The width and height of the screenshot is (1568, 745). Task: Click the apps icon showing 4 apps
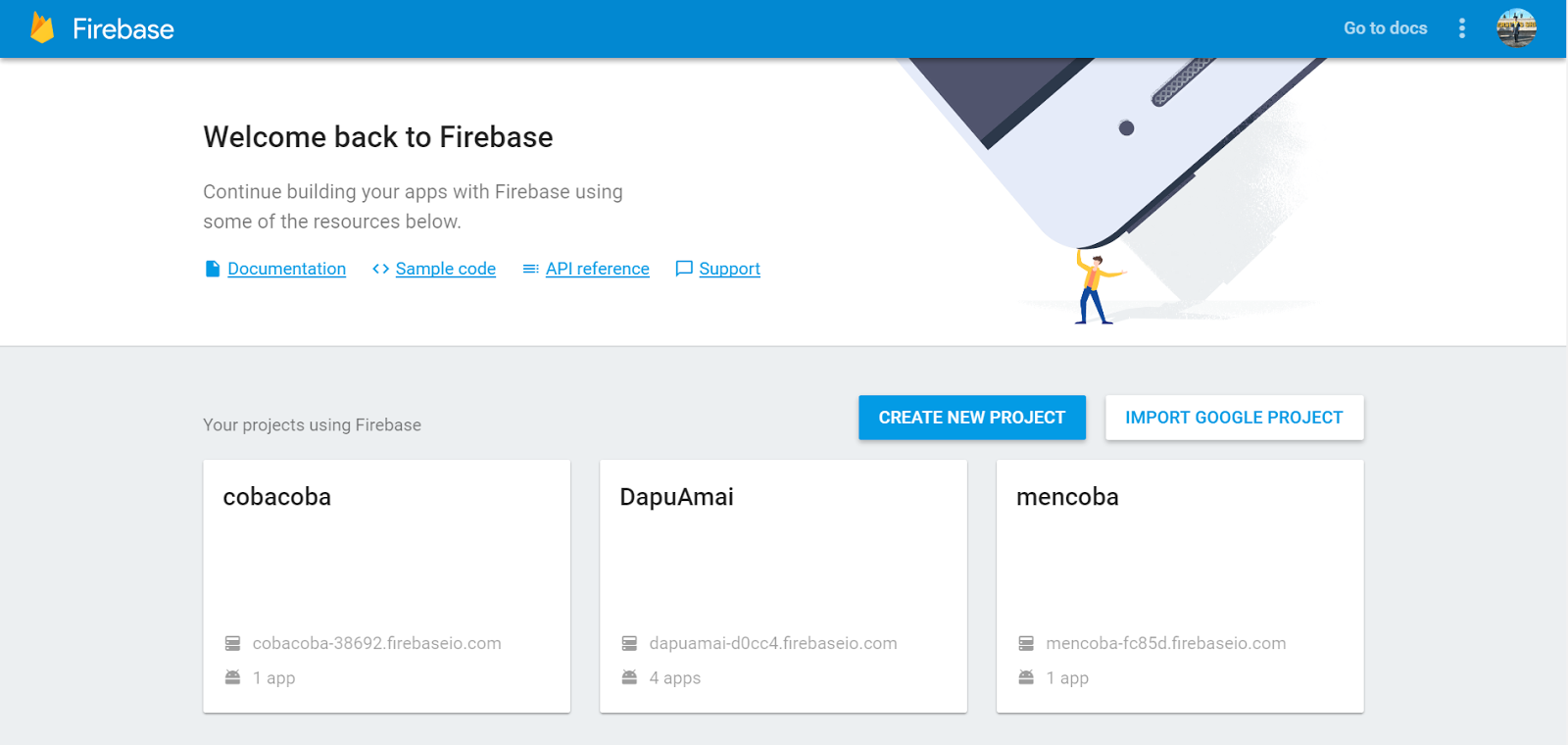coord(629,676)
